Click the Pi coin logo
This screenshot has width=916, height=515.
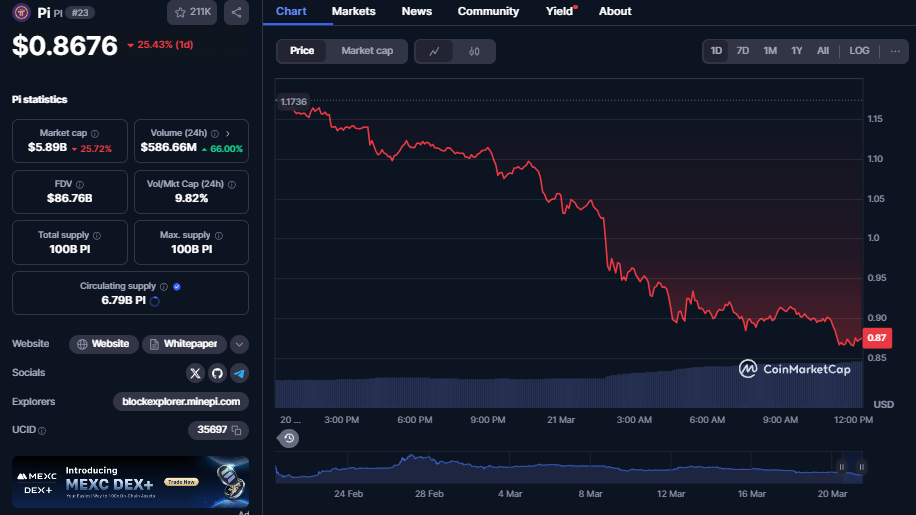[x=22, y=12]
